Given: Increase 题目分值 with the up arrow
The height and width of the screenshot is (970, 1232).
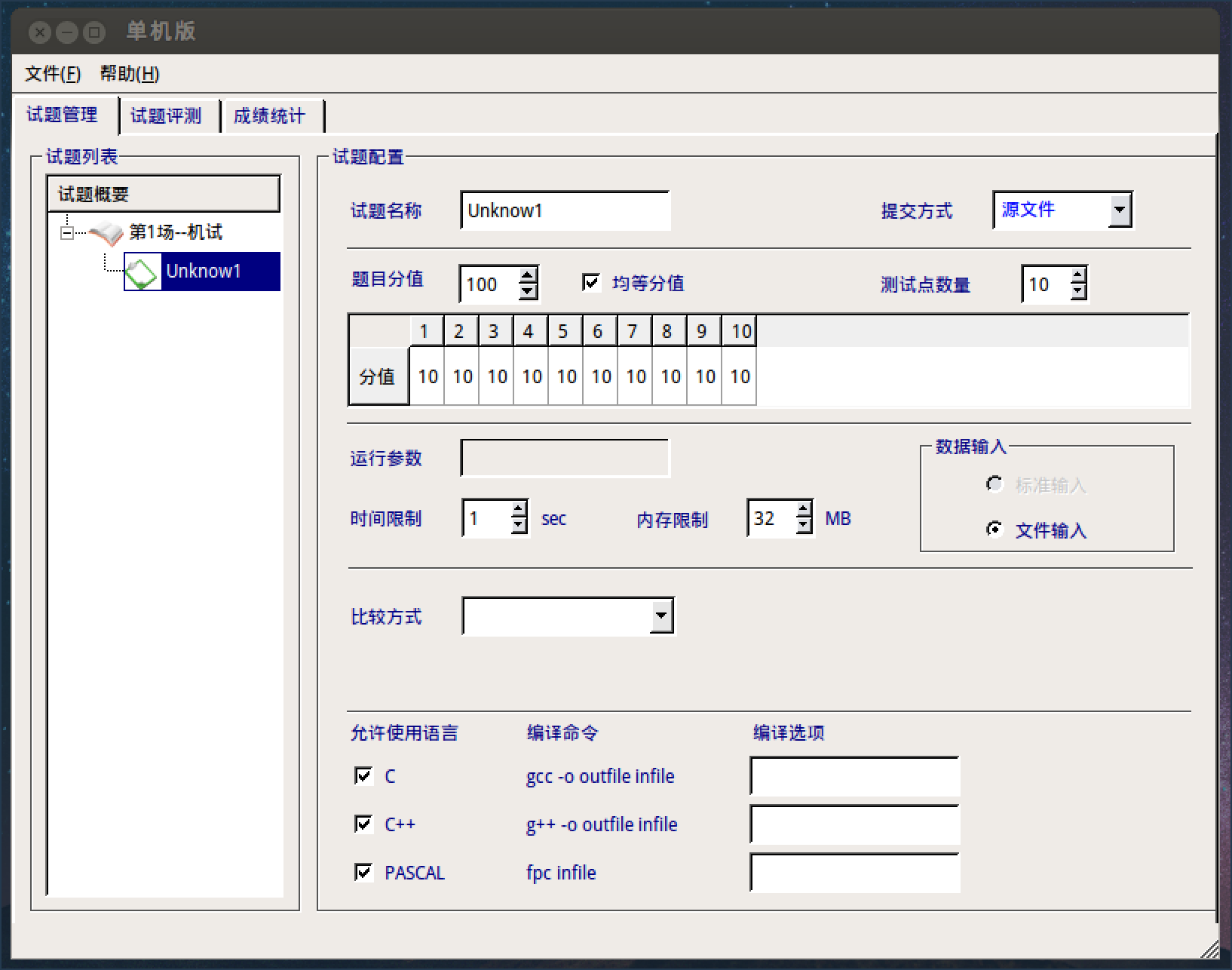Looking at the screenshot, I should [x=528, y=275].
